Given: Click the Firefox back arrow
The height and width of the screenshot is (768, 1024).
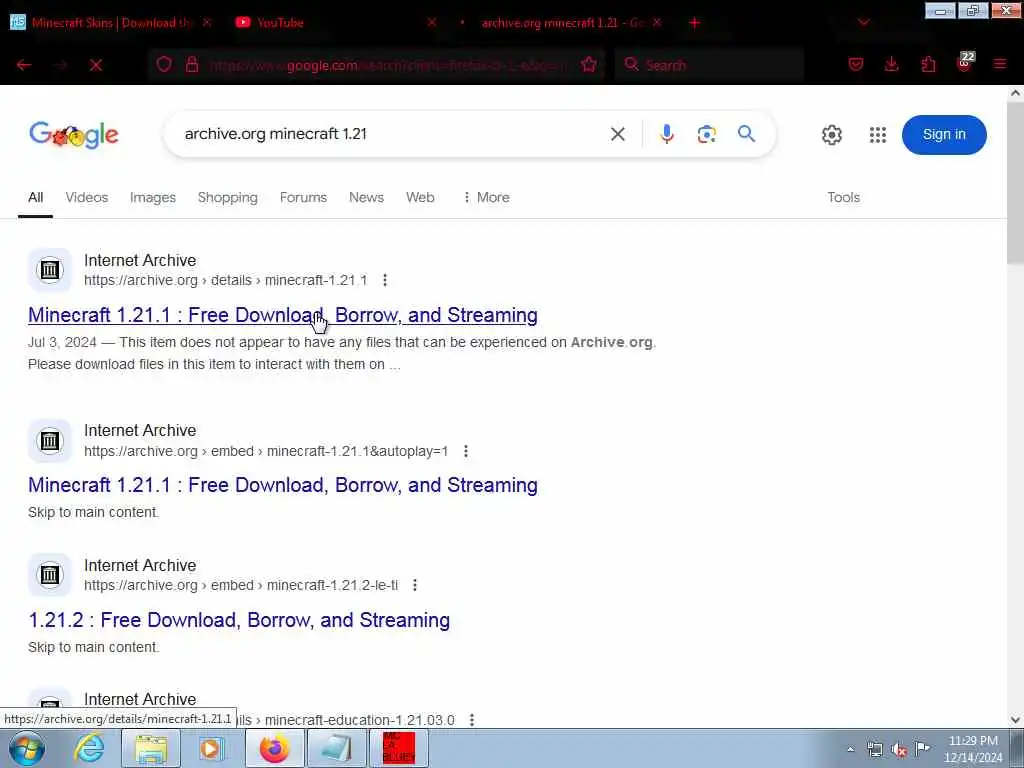Looking at the screenshot, I should coord(24,65).
